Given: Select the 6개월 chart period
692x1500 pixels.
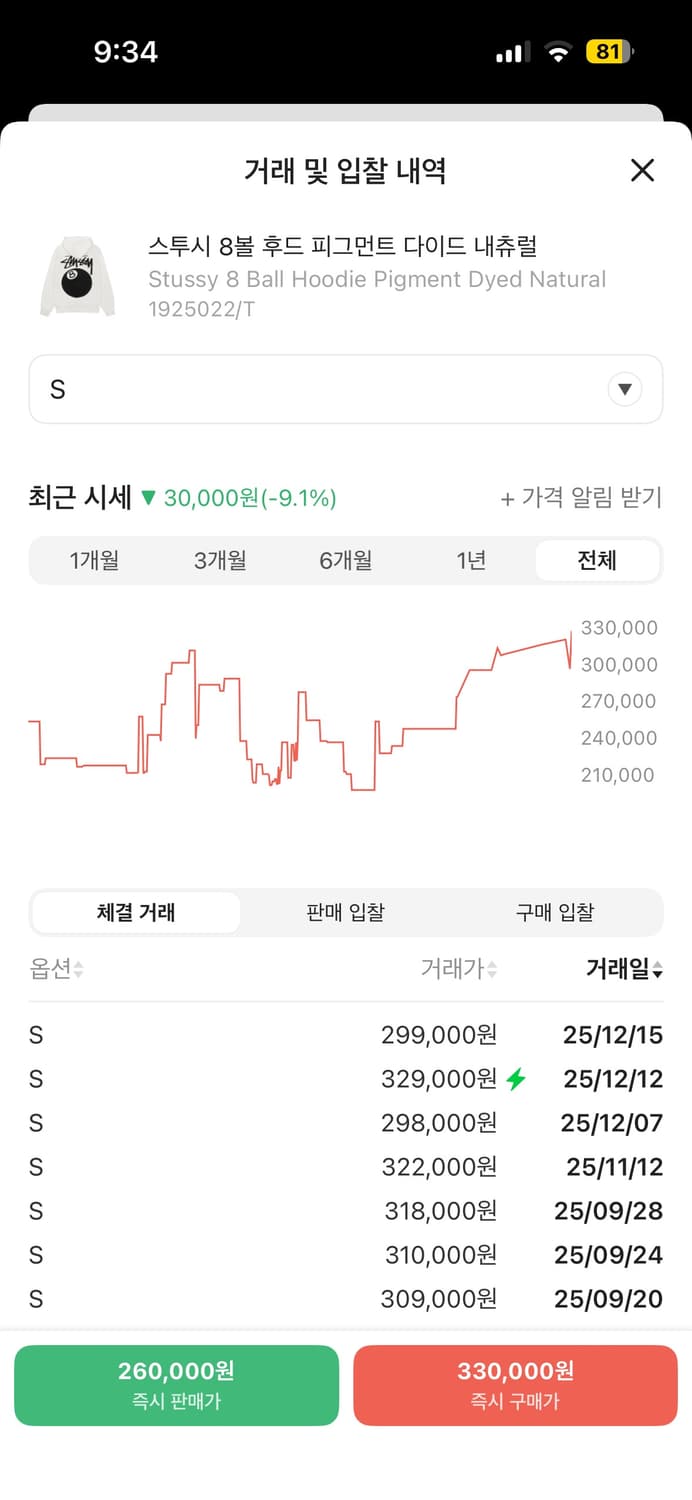Looking at the screenshot, I should click(345, 561).
